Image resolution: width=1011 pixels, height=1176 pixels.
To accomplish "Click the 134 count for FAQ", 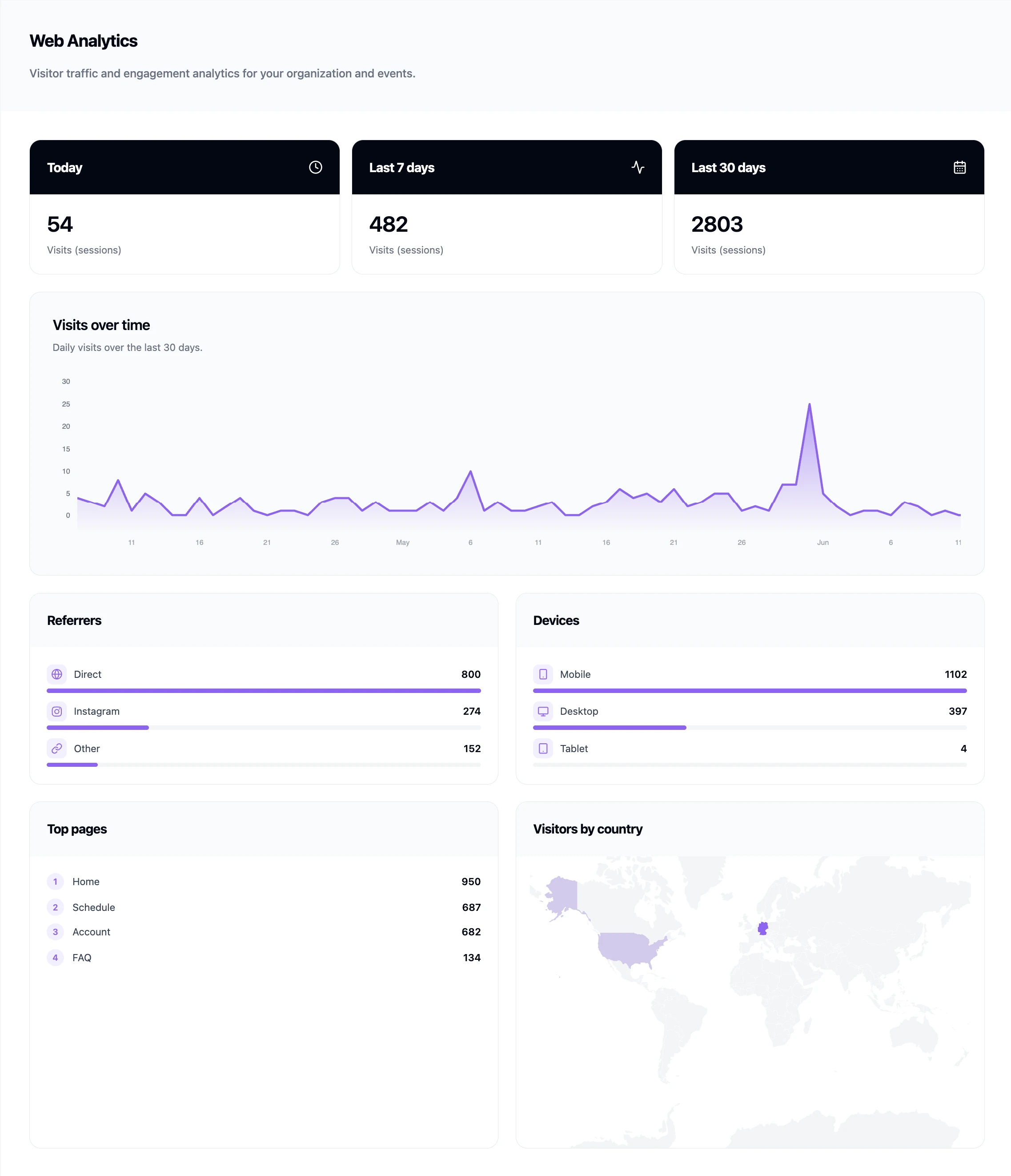I will [472, 958].
